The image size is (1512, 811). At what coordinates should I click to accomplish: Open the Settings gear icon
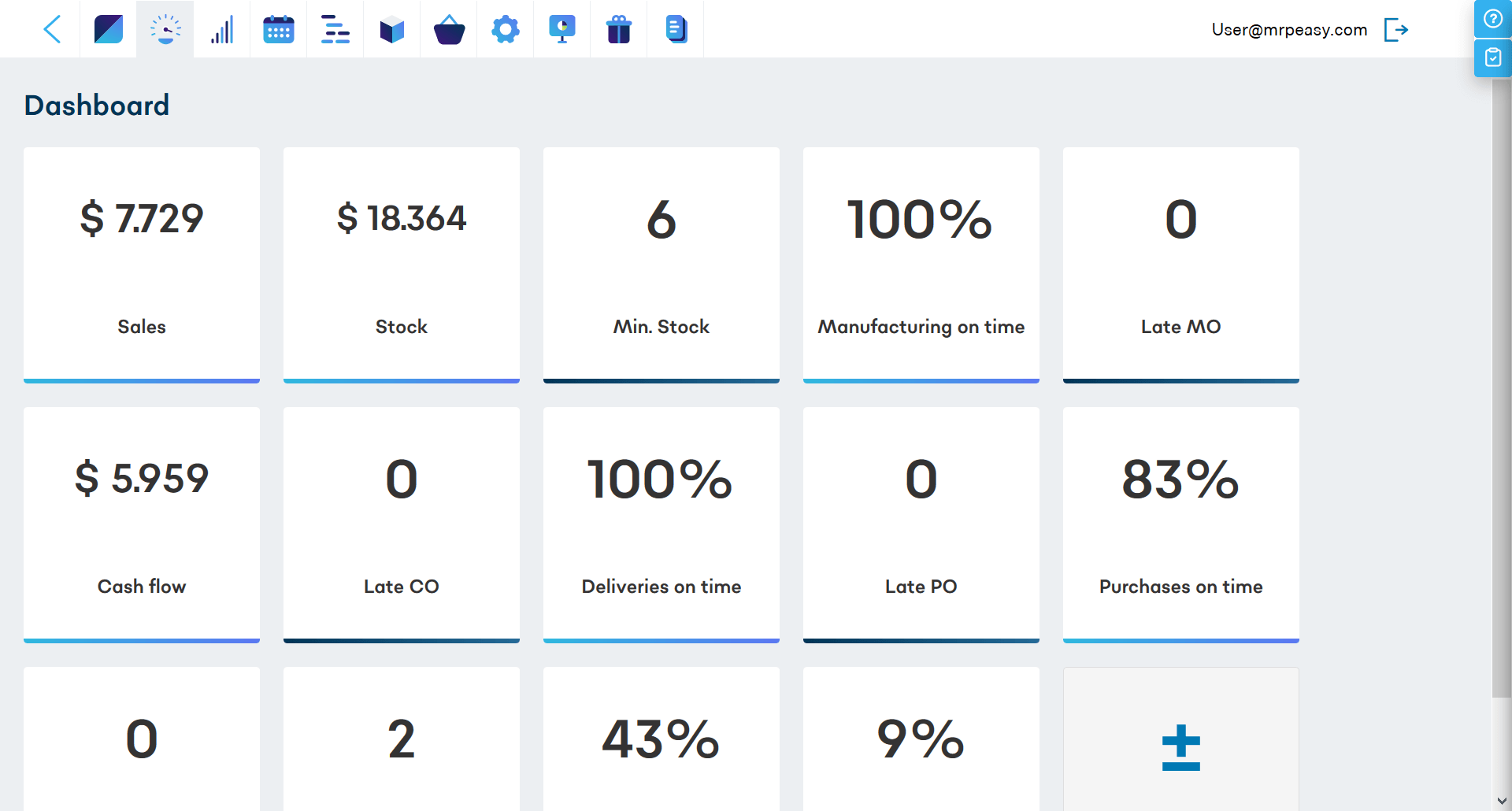[x=506, y=30]
